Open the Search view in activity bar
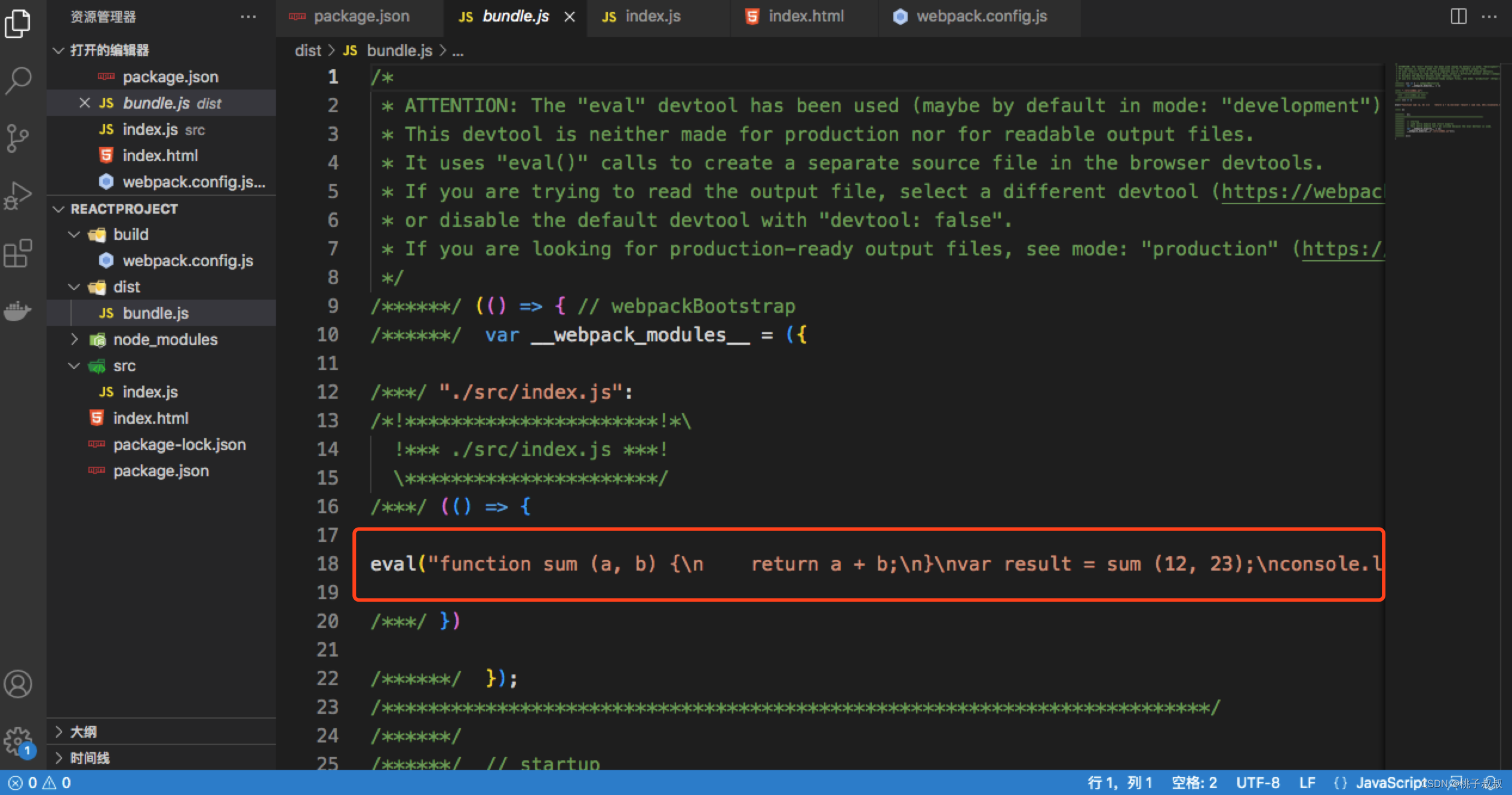Image resolution: width=1512 pixels, height=795 pixels. point(18,80)
